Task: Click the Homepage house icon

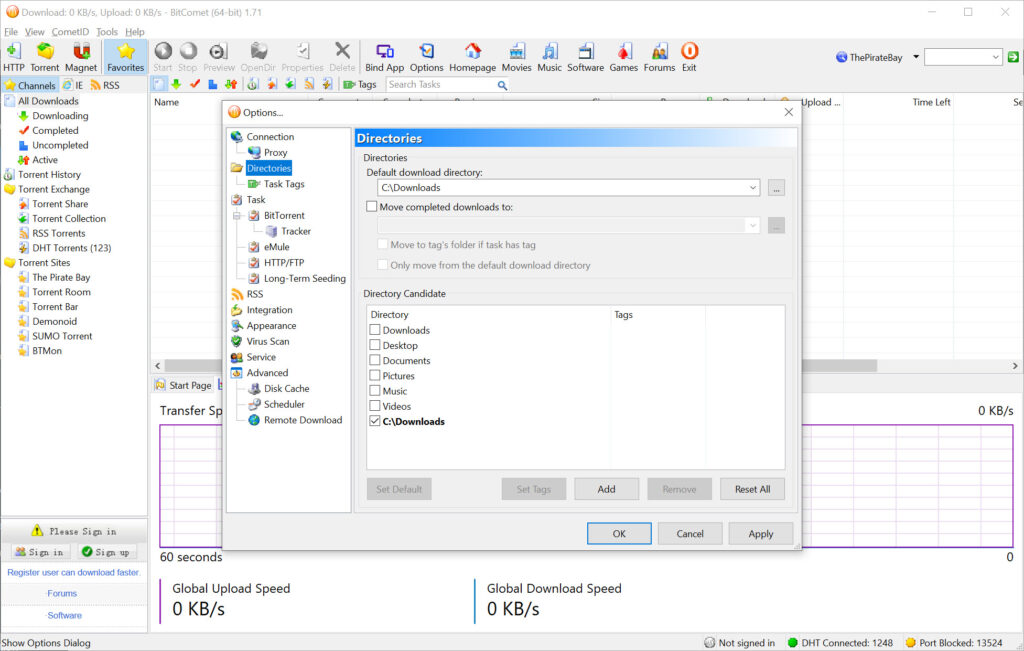Action: (x=472, y=56)
